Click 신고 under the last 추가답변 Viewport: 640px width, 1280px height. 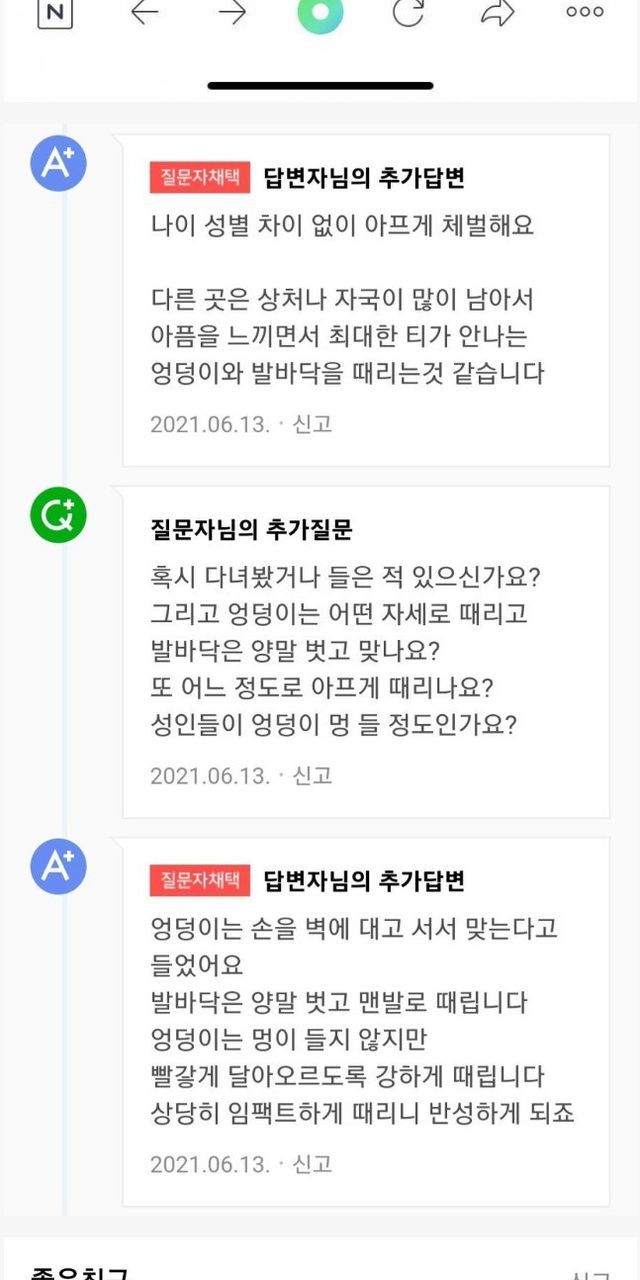(x=312, y=1164)
